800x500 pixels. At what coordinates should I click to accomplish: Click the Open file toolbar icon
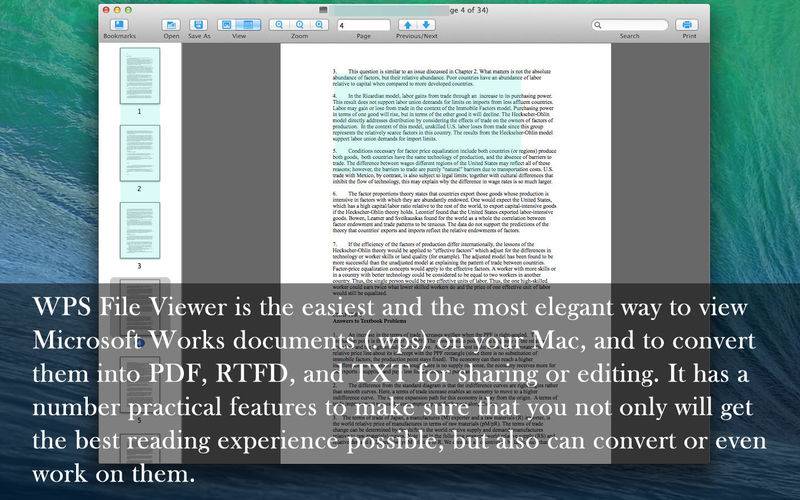(x=171, y=24)
